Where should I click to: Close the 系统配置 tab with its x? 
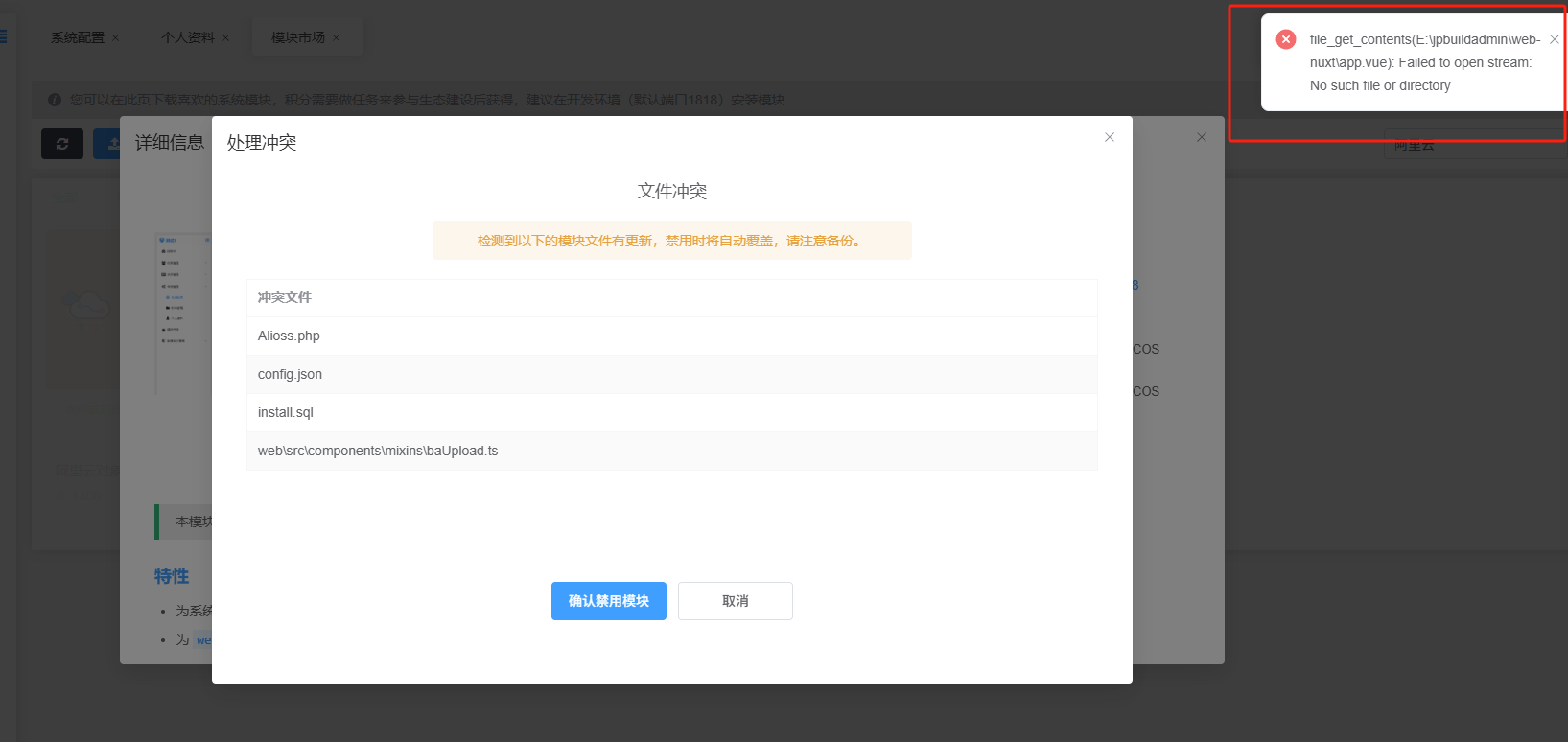(x=116, y=38)
